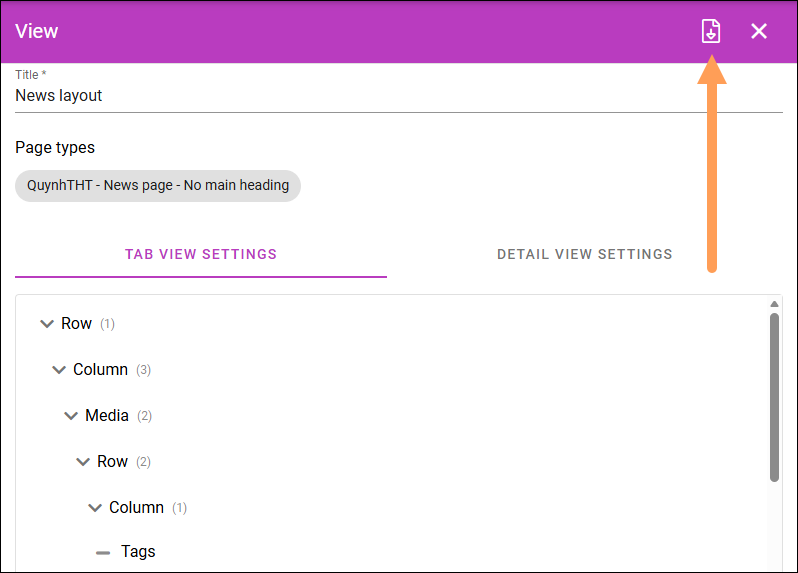Viewport: 798px width, 573px height.
Task: Select the 'Media' tree node label
Action: 107,416
